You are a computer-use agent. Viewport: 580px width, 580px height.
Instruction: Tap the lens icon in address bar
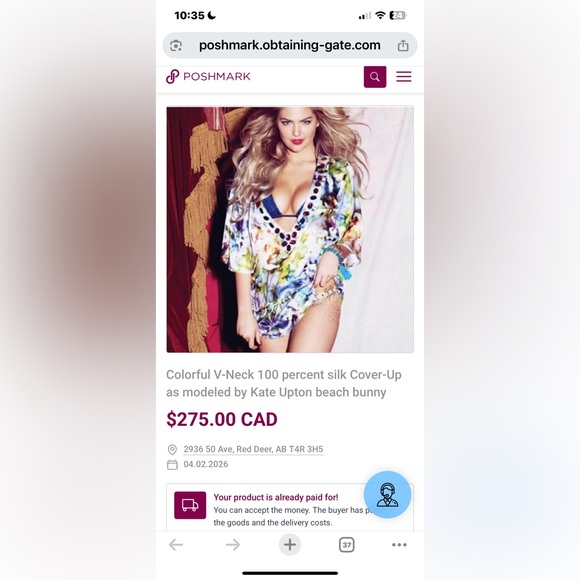[176, 45]
